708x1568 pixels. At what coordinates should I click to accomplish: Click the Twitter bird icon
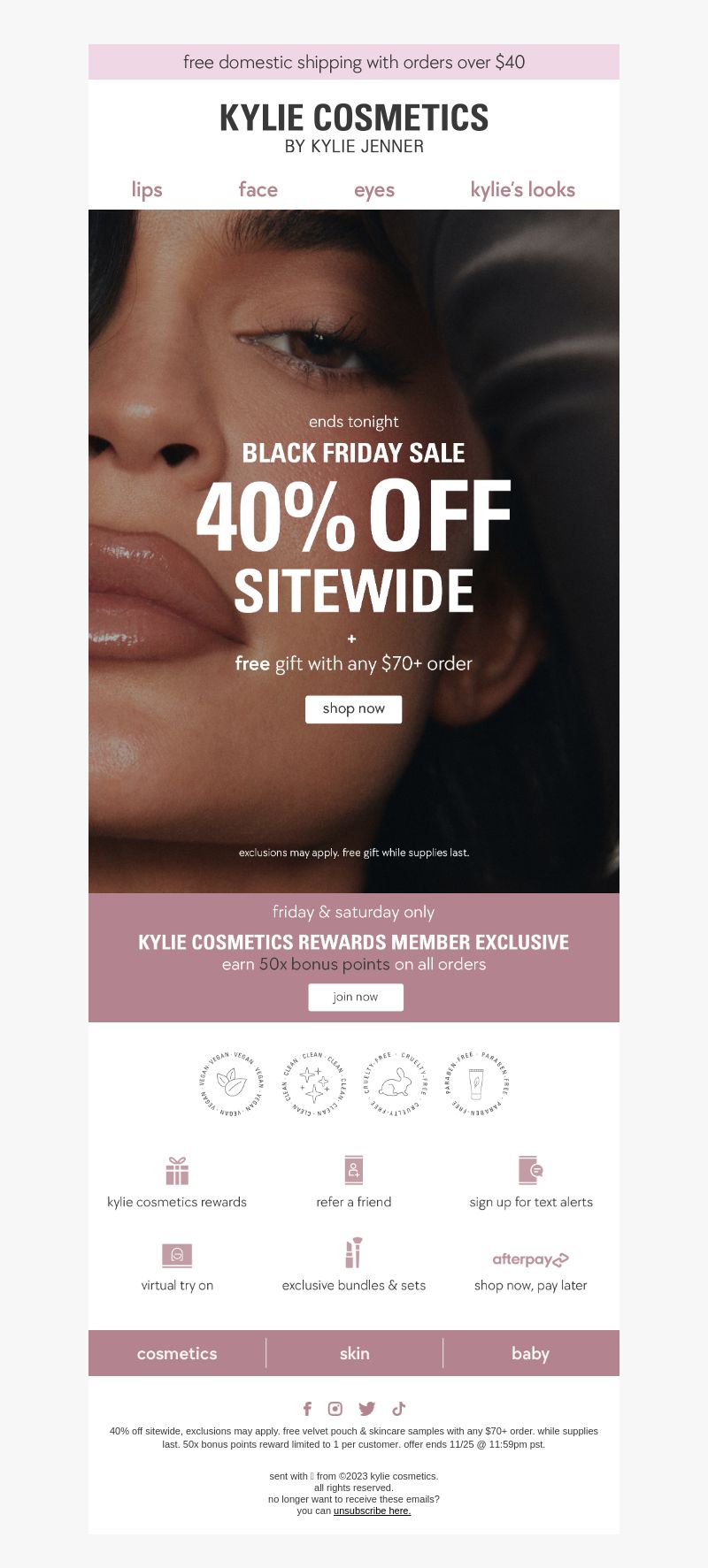[x=366, y=1409]
